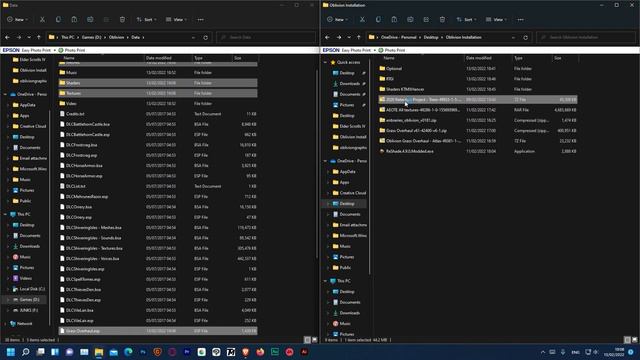The image size is (640, 360).
Task: Click Cut icon in Data window toolbar
Action: click(42, 20)
